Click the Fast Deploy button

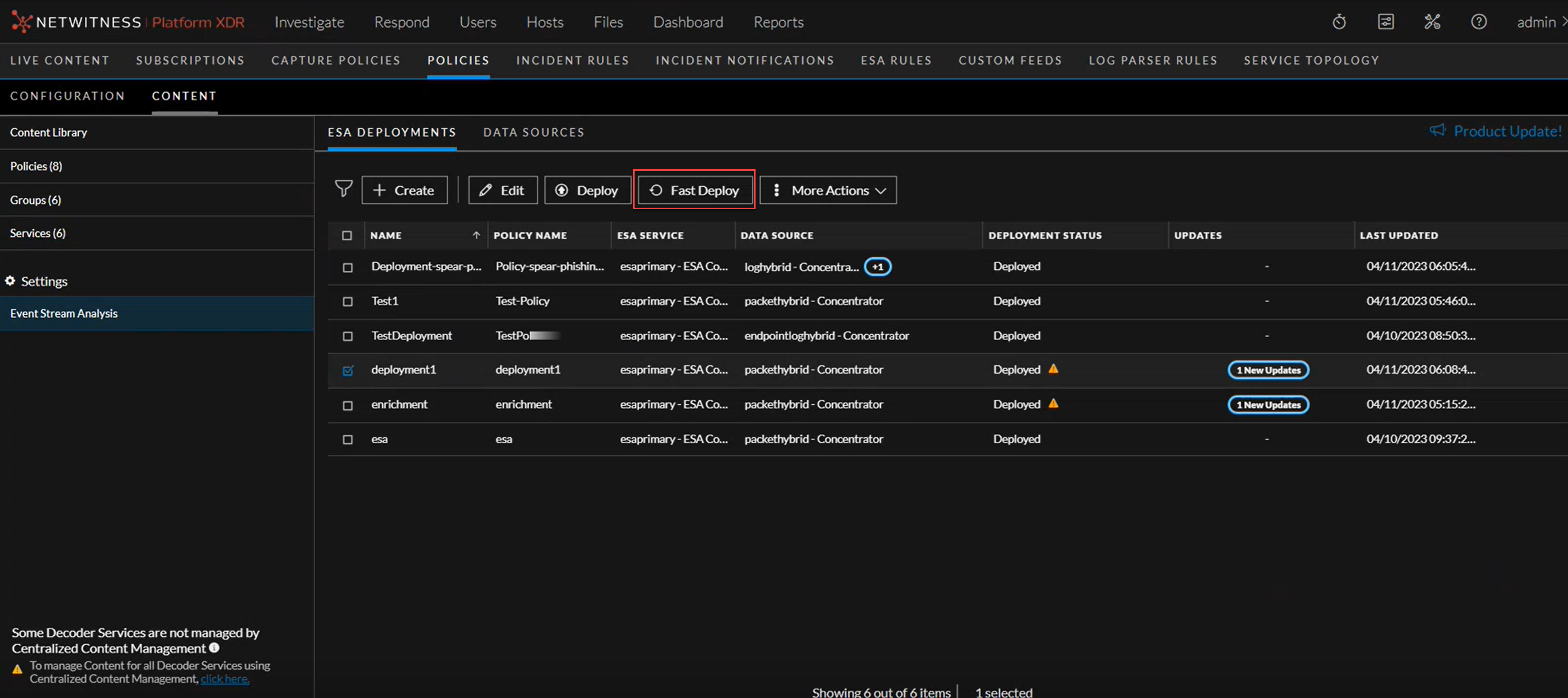[694, 190]
